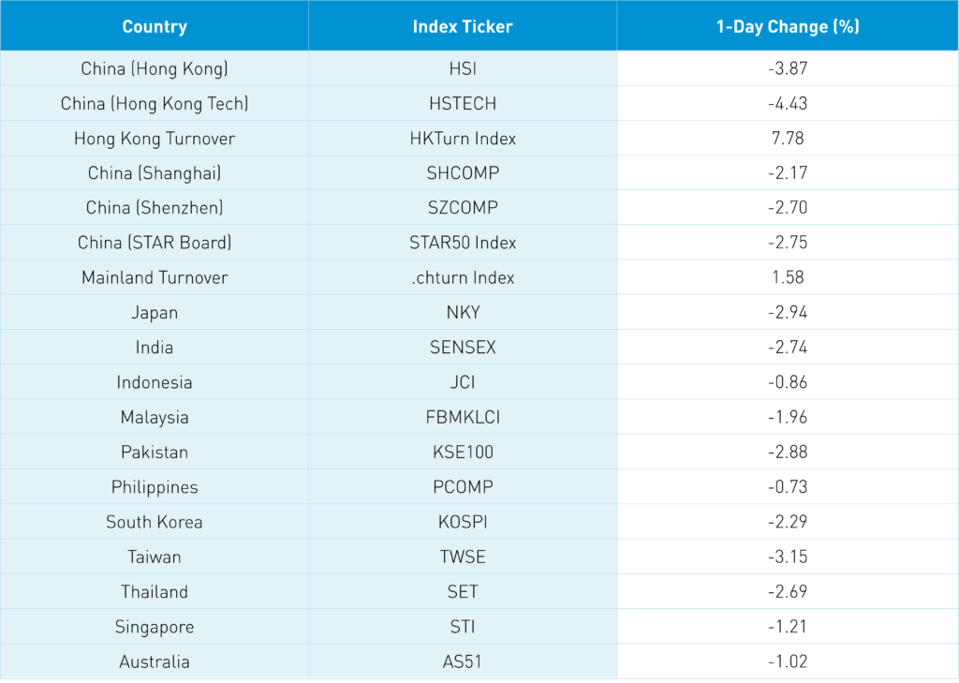
Task: Select the Thailand country cell
Action: click(154, 592)
